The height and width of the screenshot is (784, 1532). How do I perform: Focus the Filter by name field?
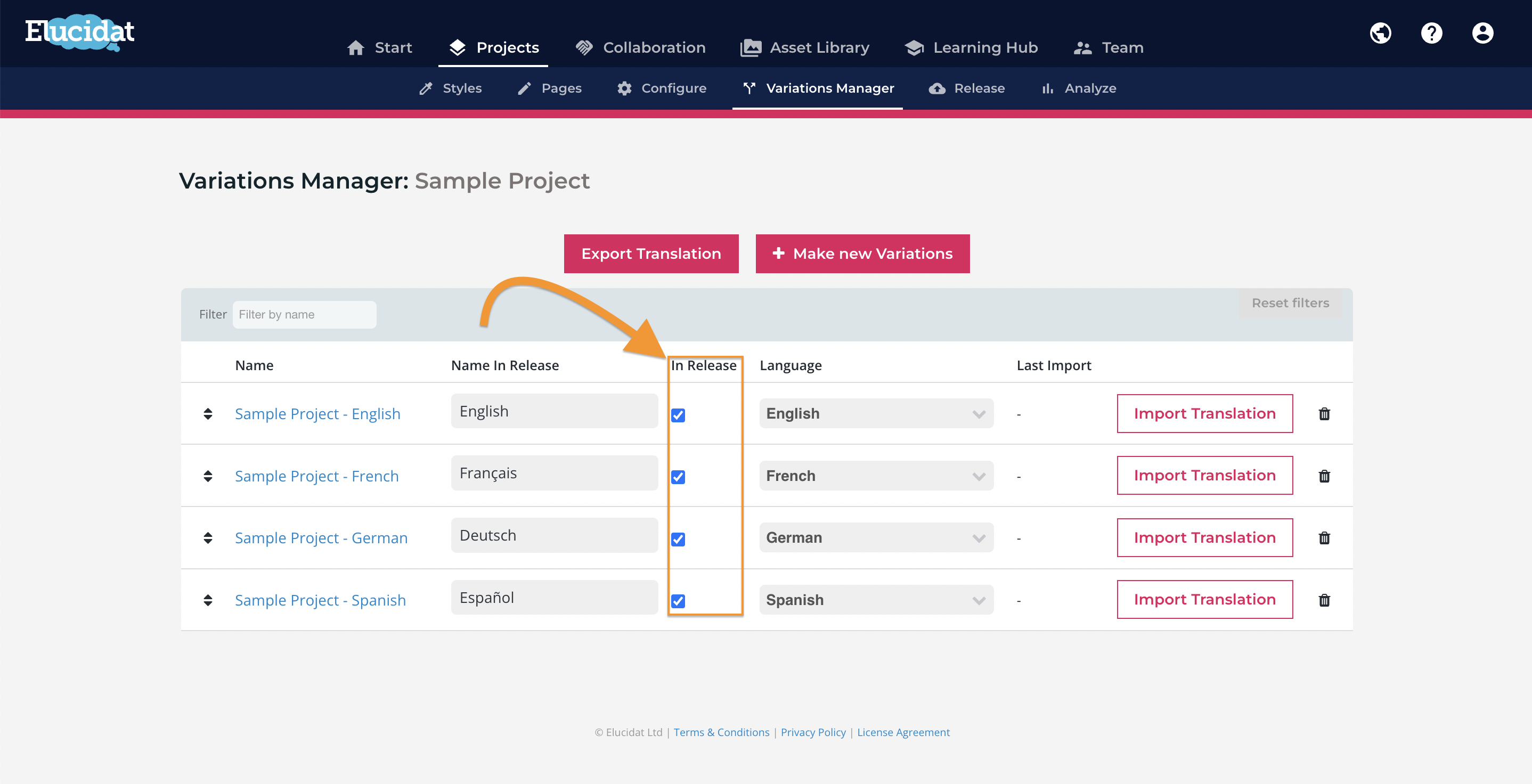(305, 315)
